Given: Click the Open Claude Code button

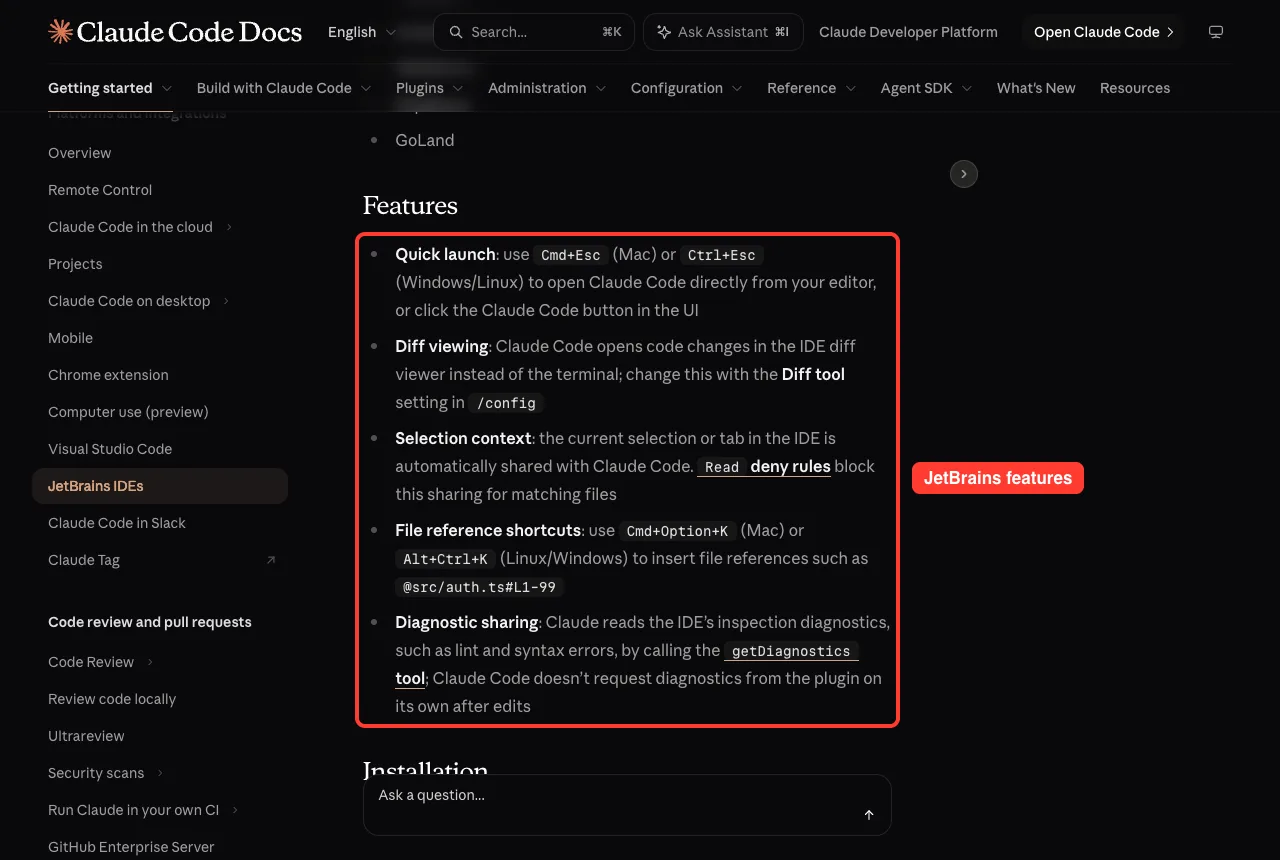Looking at the screenshot, I should 1103,32.
